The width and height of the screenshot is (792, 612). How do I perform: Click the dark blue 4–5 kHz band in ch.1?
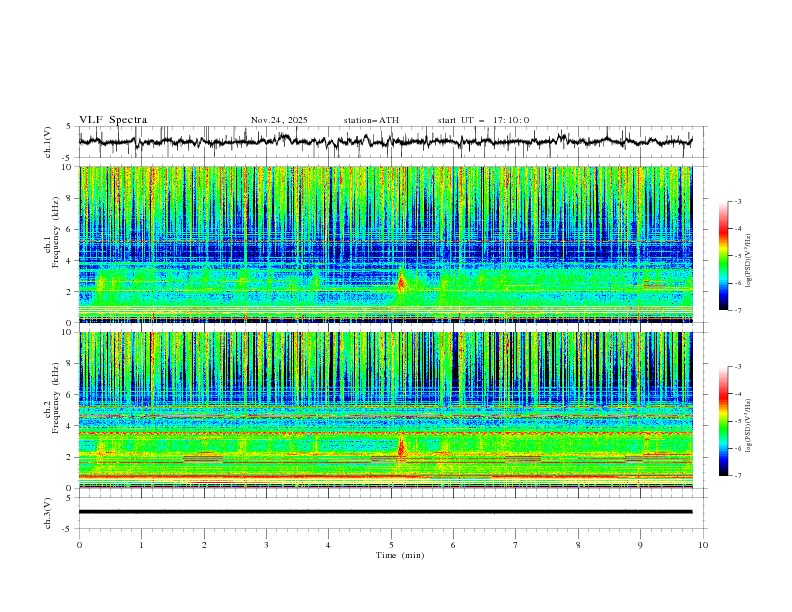[x=385, y=251]
